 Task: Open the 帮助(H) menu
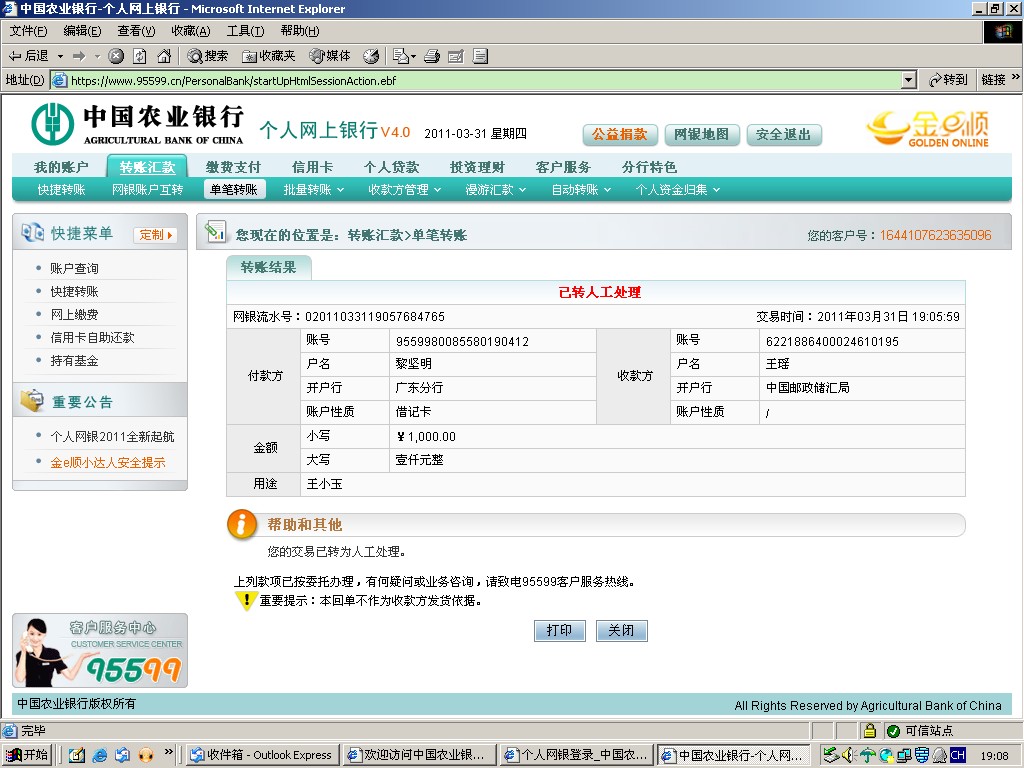pos(300,31)
